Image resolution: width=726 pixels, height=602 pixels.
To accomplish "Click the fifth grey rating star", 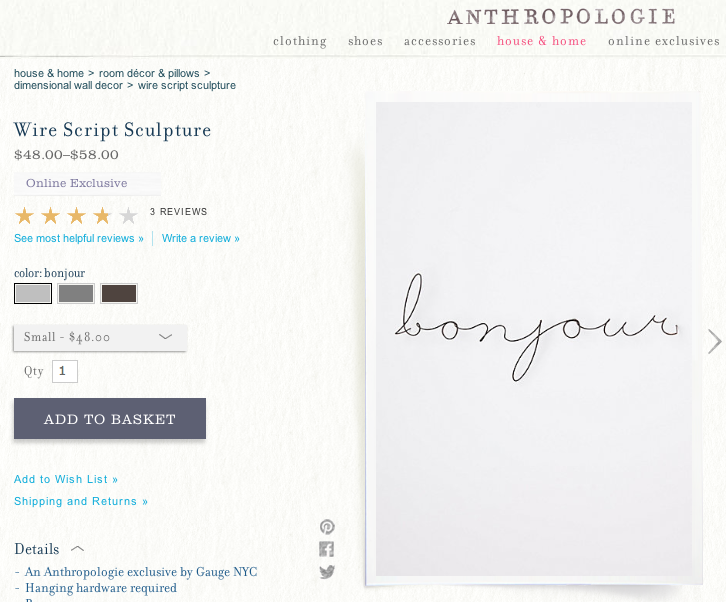I will (128, 216).
